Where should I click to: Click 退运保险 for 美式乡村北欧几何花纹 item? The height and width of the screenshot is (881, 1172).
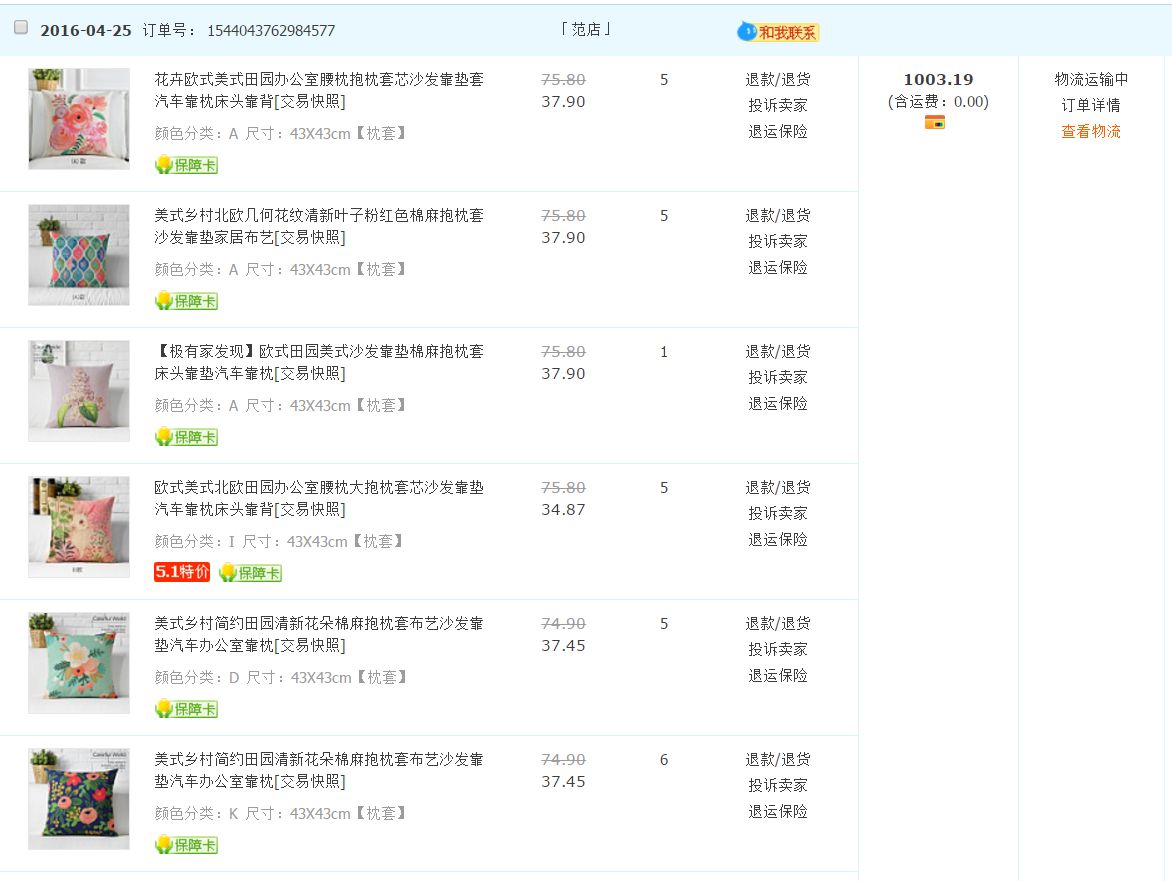pos(778,268)
